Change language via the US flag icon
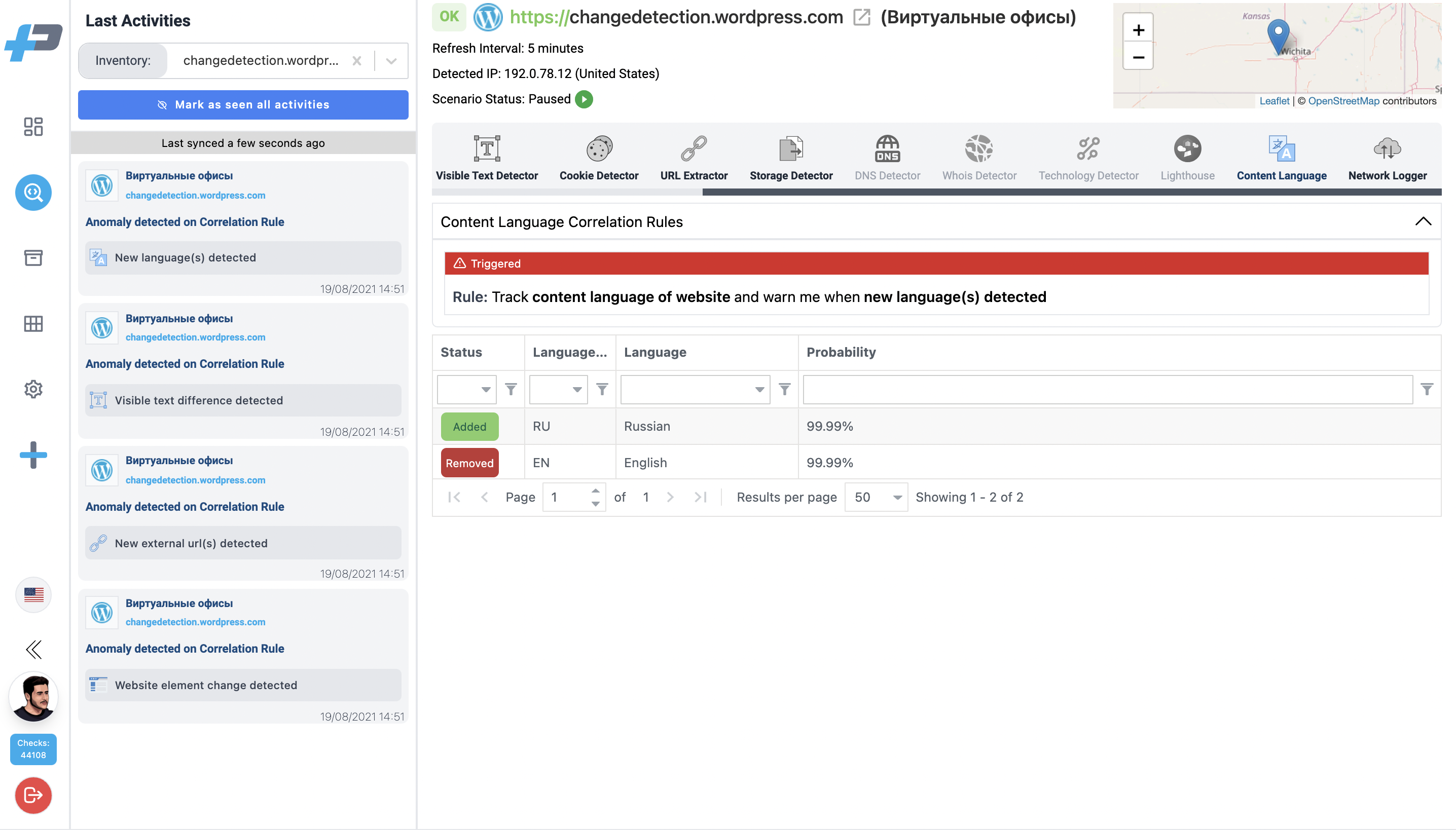 pyautogui.click(x=33, y=594)
